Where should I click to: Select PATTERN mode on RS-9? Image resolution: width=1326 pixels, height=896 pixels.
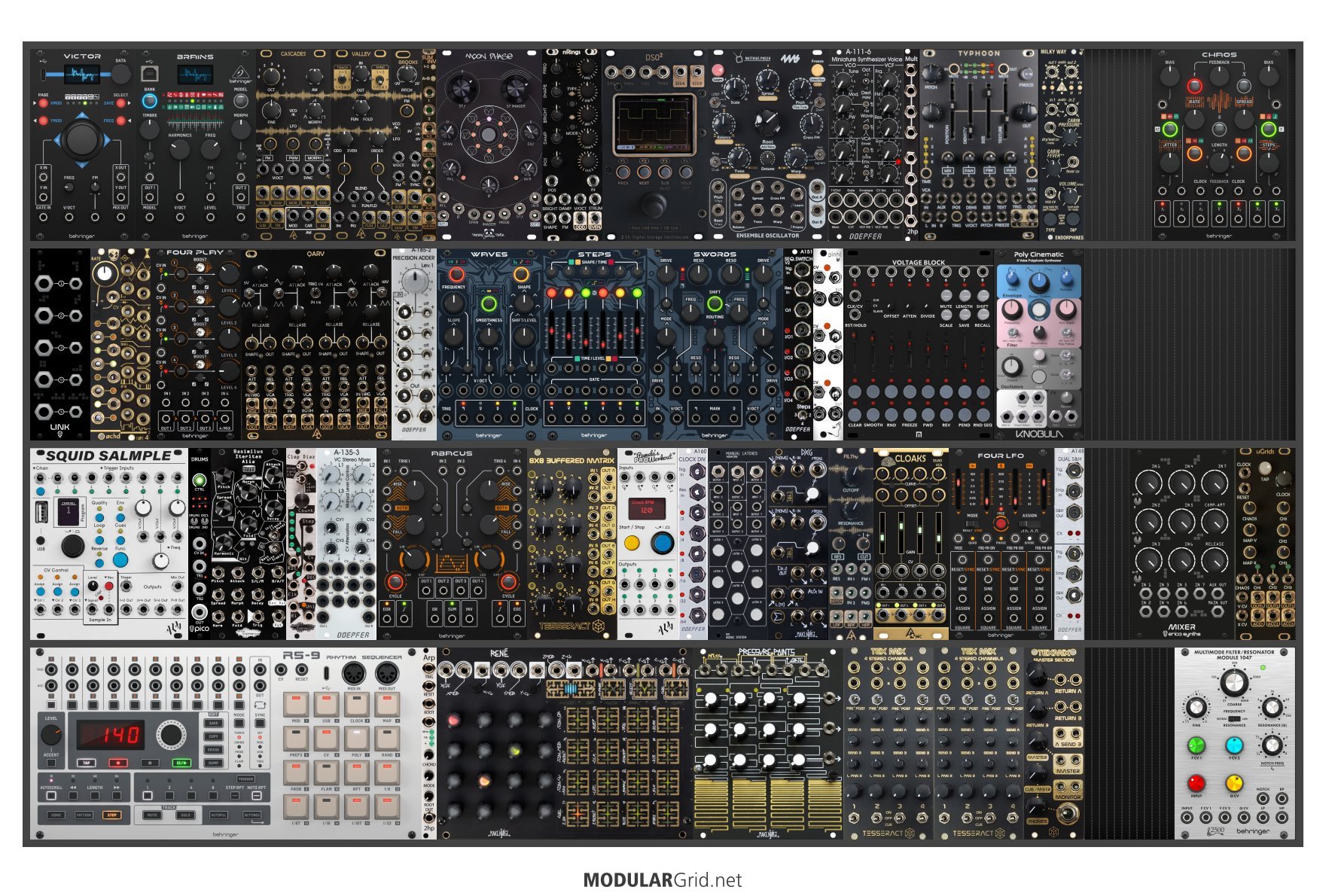click(x=84, y=815)
